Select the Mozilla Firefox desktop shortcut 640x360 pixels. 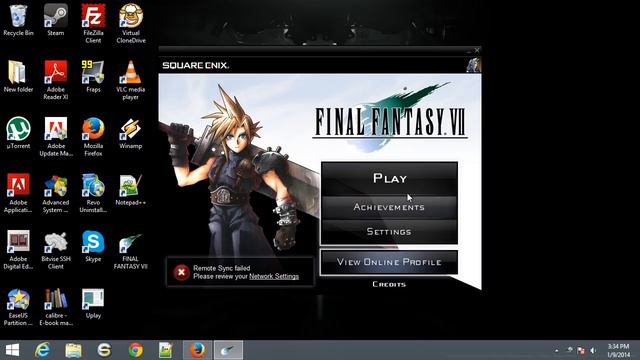tap(93, 137)
